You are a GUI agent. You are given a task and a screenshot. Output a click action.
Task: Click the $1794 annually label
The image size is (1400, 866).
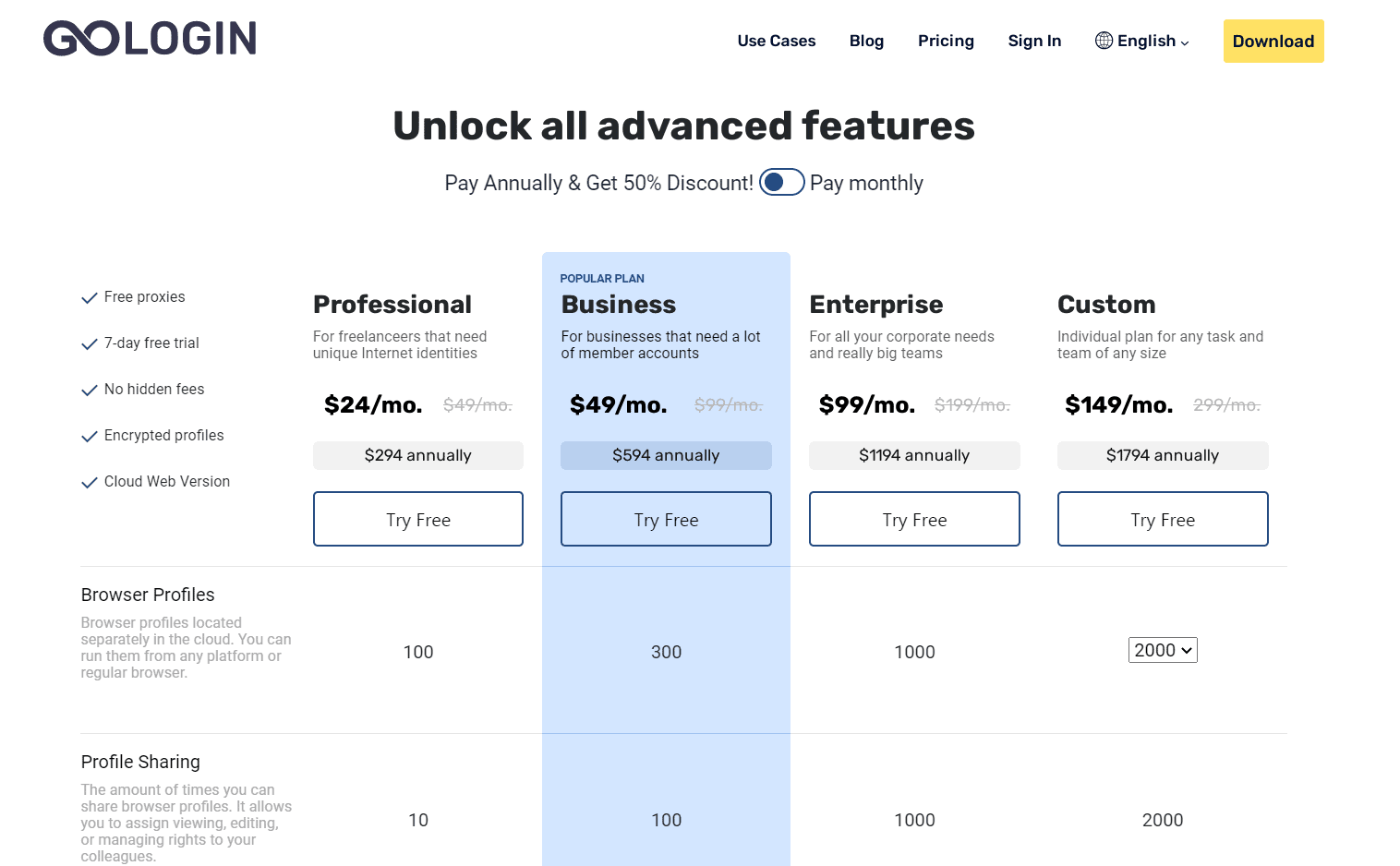1163,455
